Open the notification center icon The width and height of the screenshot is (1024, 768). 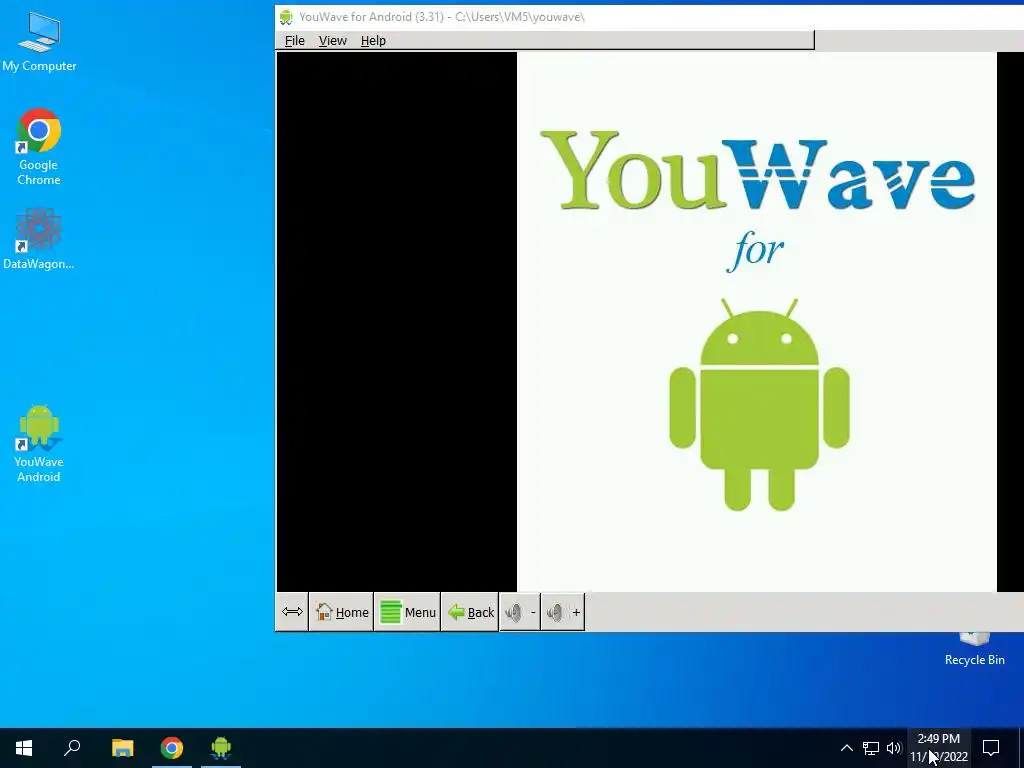click(x=991, y=748)
